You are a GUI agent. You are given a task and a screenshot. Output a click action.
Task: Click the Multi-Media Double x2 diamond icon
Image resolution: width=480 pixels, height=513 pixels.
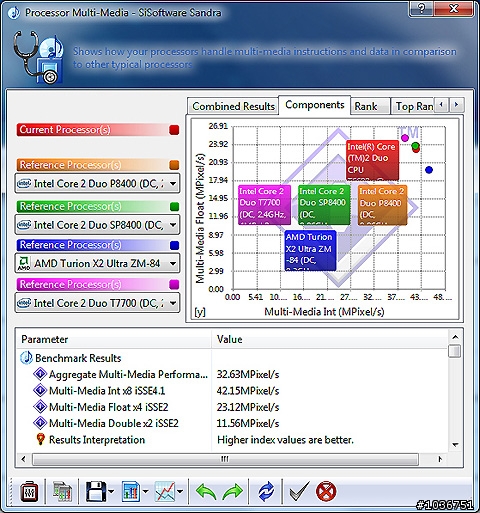pyautogui.click(x=40, y=423)
